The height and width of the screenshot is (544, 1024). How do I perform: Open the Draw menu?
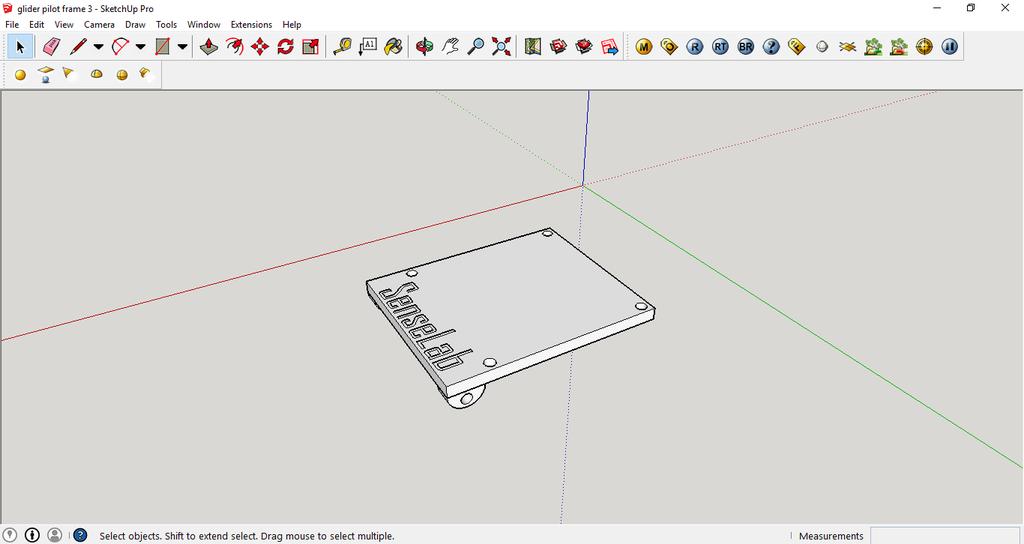(x=135, y=24)
